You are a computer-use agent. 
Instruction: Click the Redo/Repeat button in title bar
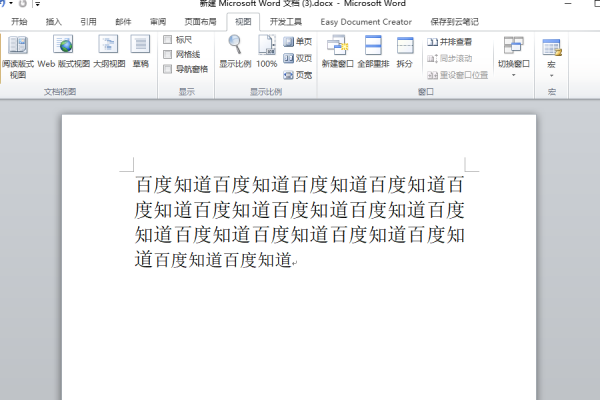23,4
